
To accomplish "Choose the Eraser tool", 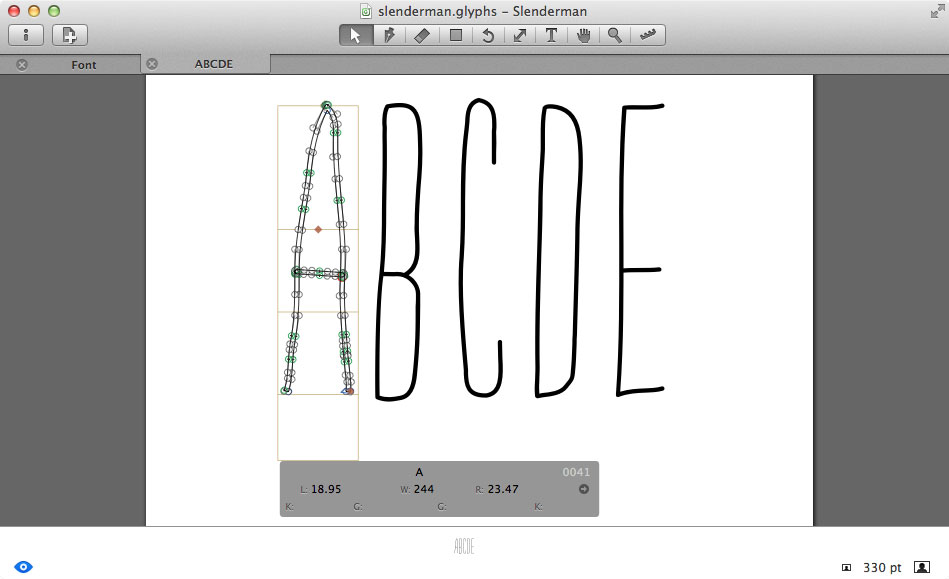I will click(x=422, y=35).
